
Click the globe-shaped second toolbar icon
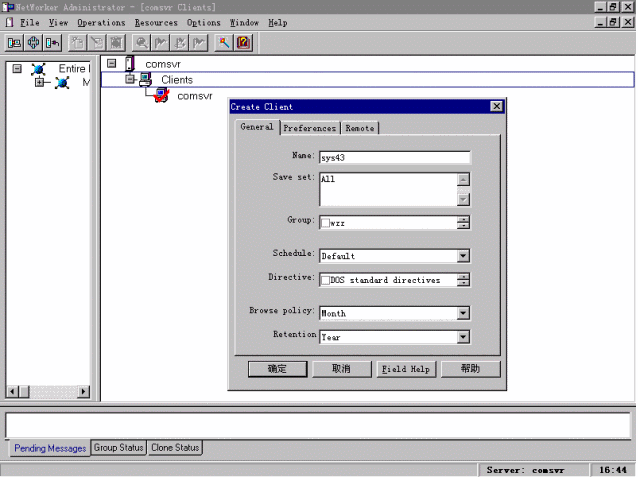pos(33,42)
